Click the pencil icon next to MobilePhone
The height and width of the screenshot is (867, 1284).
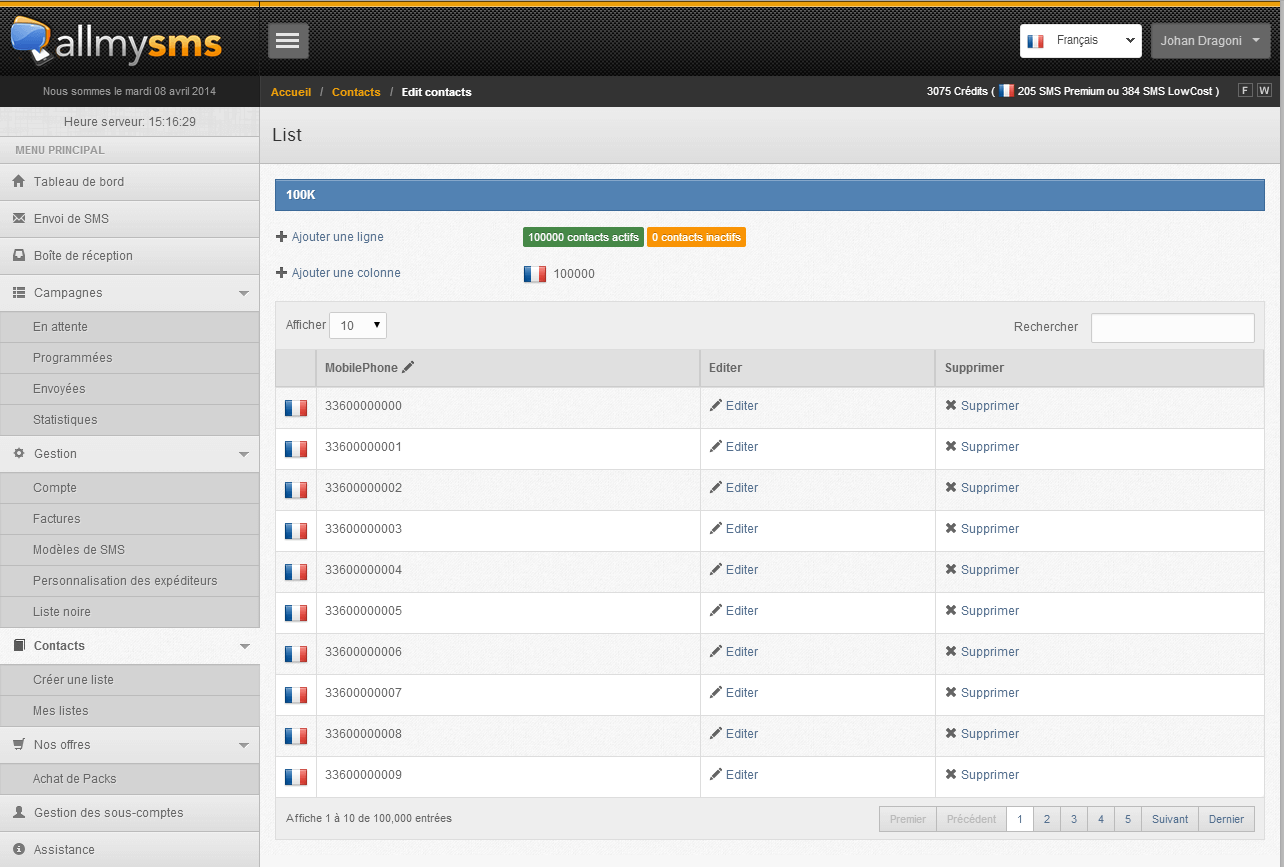click(408, 367)
